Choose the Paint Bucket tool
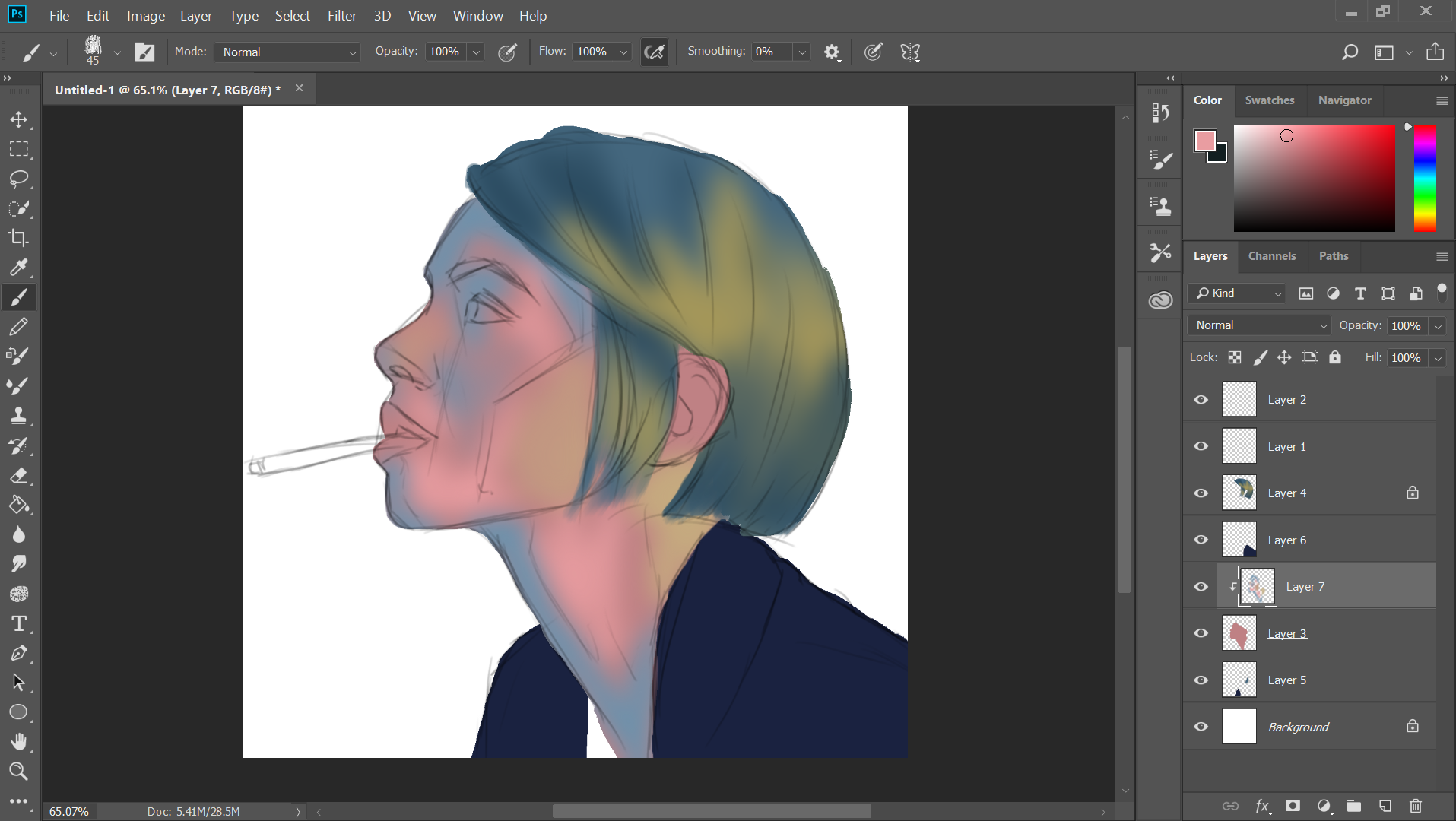 pos(18,506)
